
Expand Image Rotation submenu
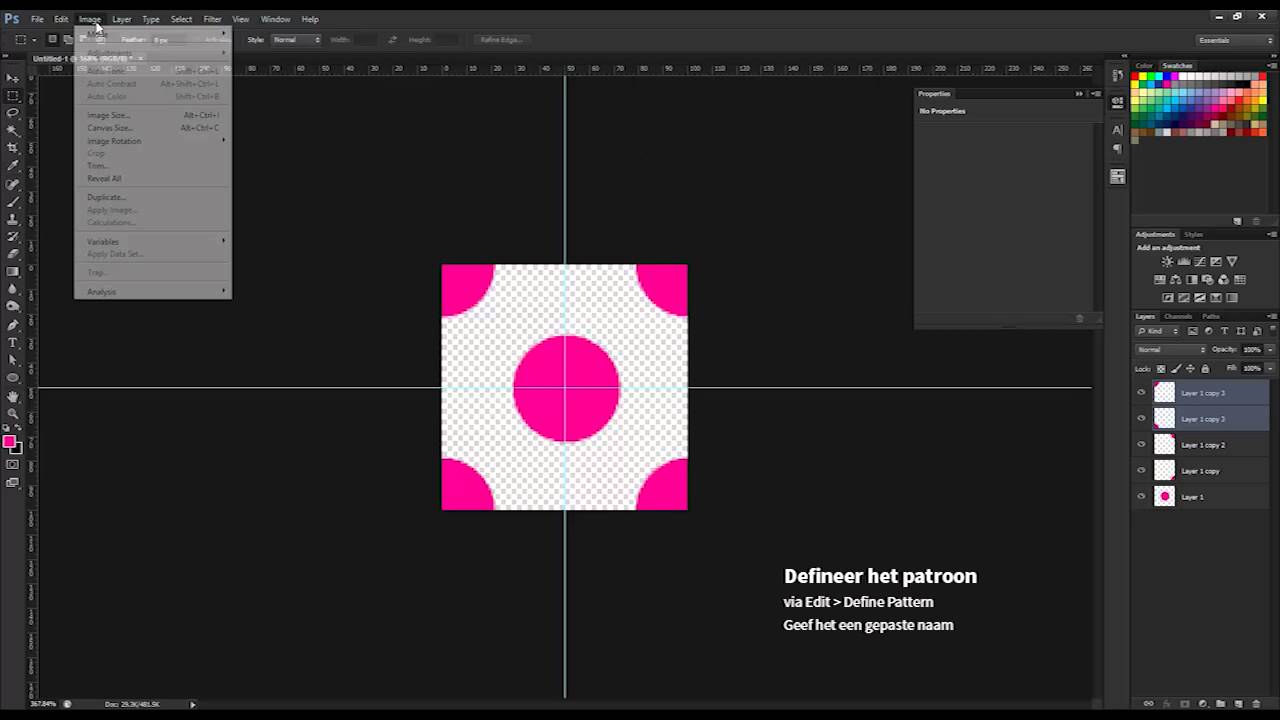152,141
